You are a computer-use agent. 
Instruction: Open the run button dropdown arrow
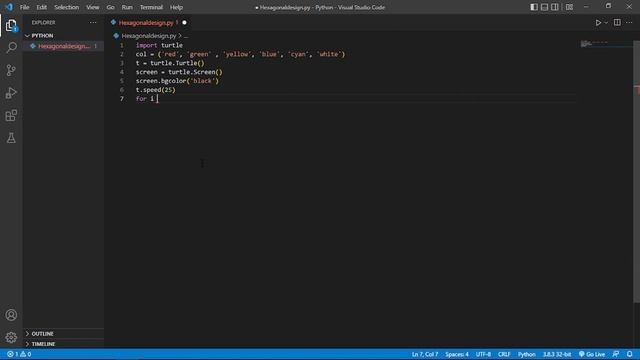click(606, 23)
